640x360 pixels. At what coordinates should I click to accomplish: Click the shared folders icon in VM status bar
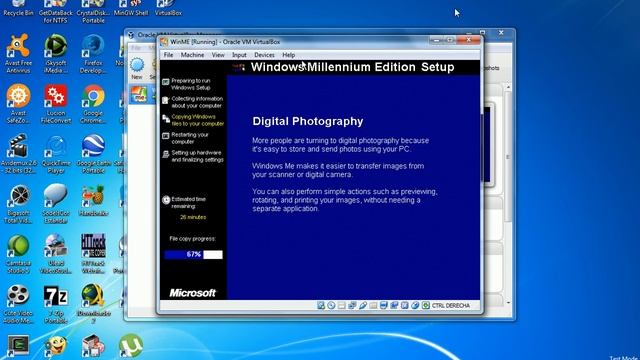tap(373, 305)
